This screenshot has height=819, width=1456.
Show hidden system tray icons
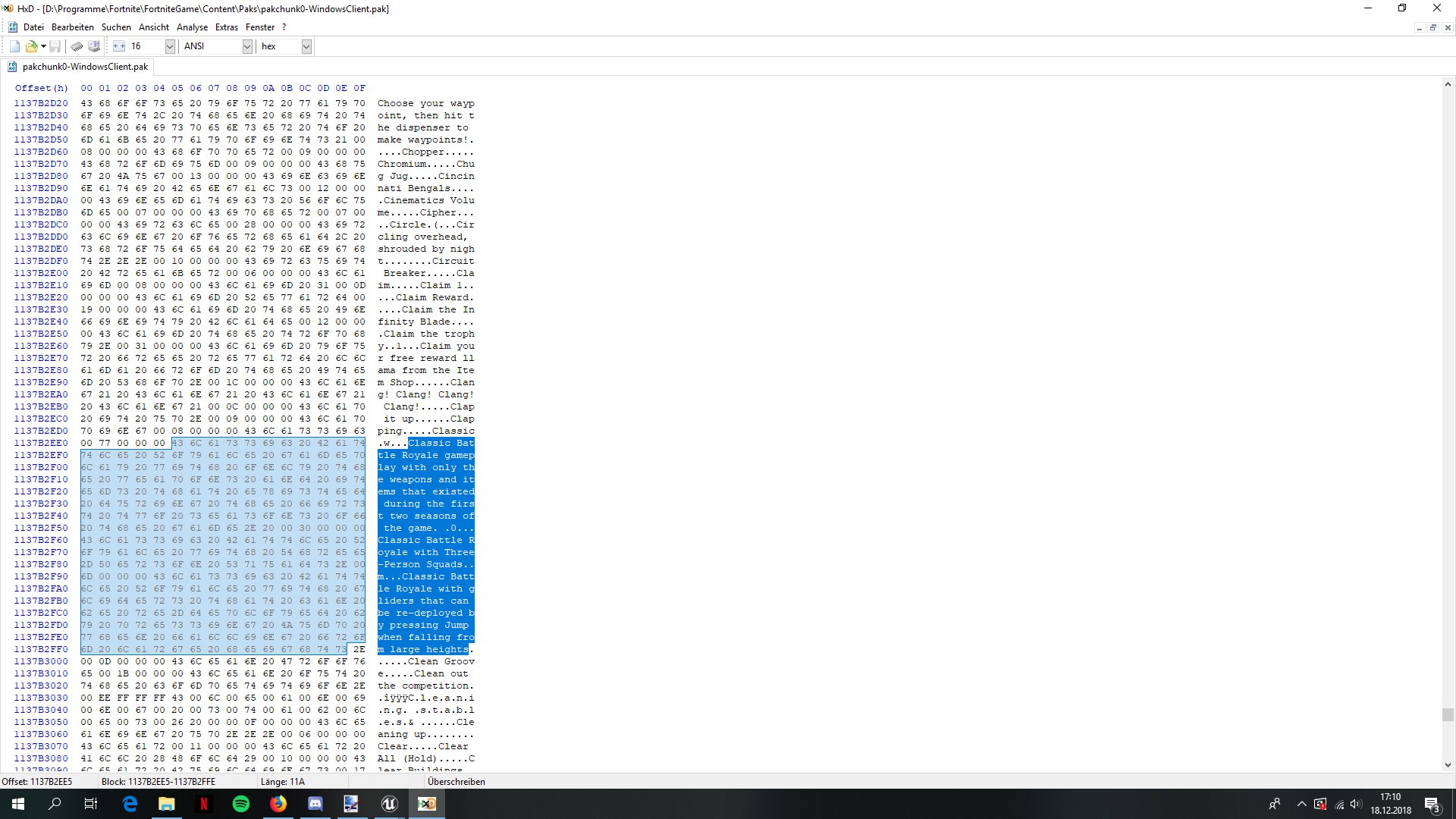pos(1302,804)
